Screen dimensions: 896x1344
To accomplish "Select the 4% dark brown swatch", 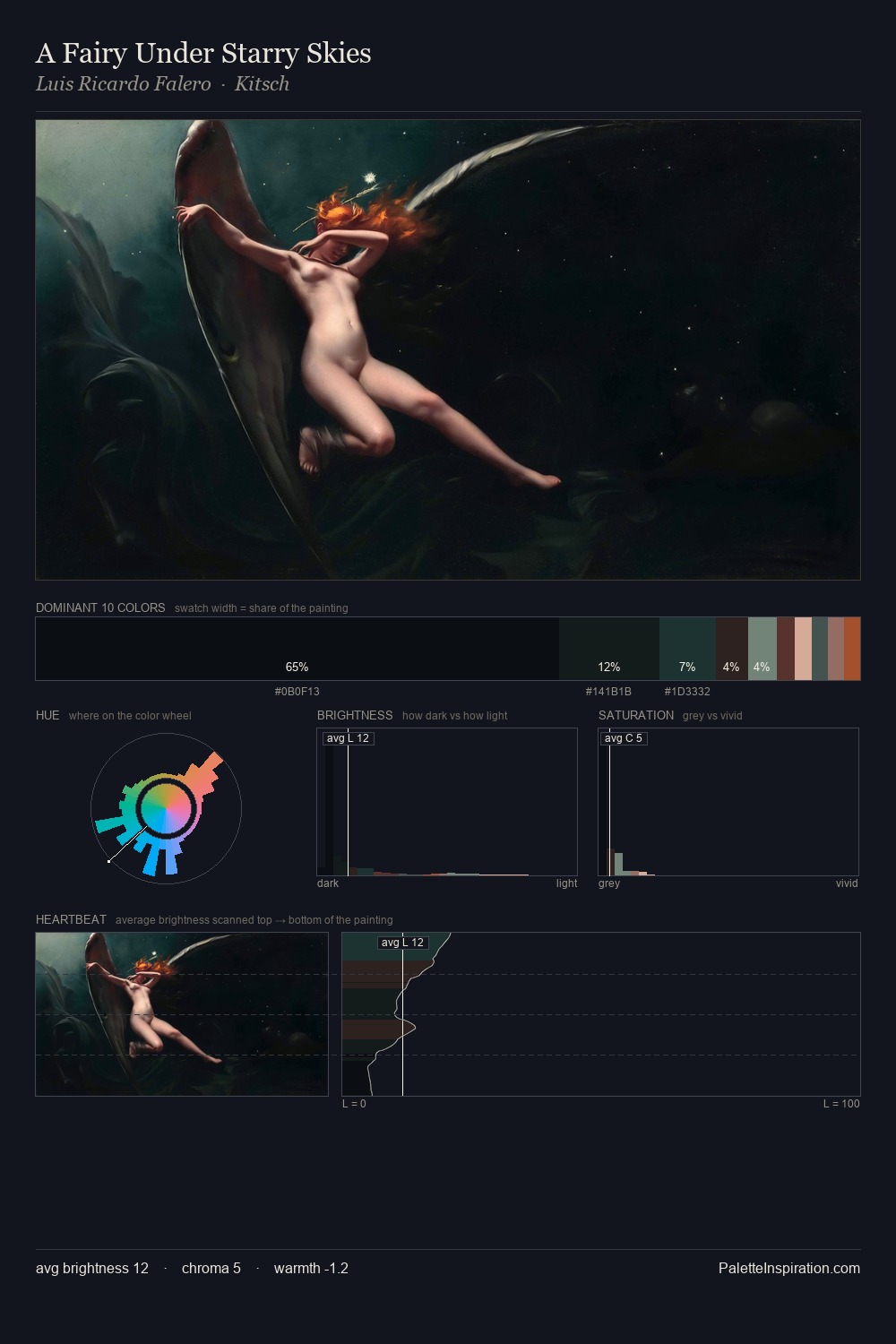I will [x=732, y=649].
